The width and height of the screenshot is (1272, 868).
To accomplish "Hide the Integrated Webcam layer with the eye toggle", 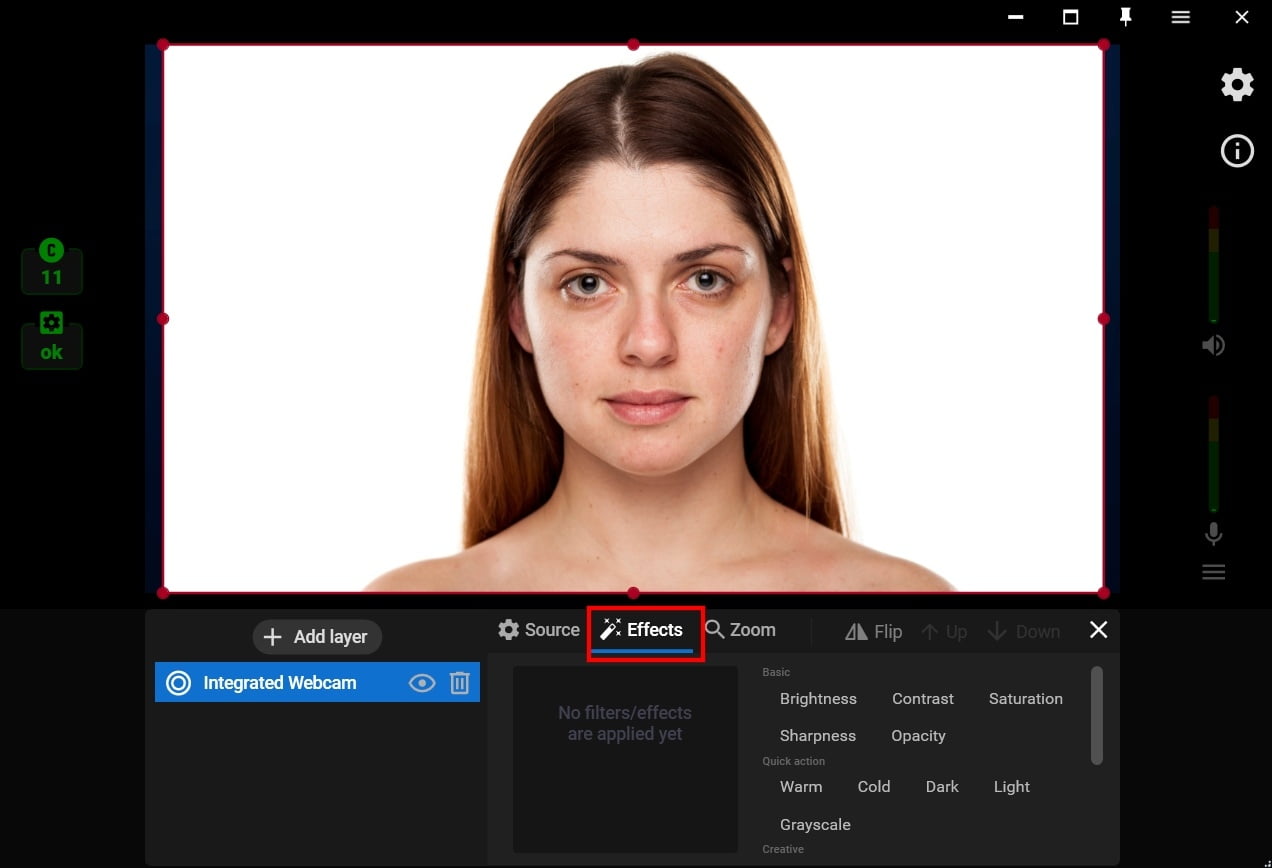I will (421, 682).
